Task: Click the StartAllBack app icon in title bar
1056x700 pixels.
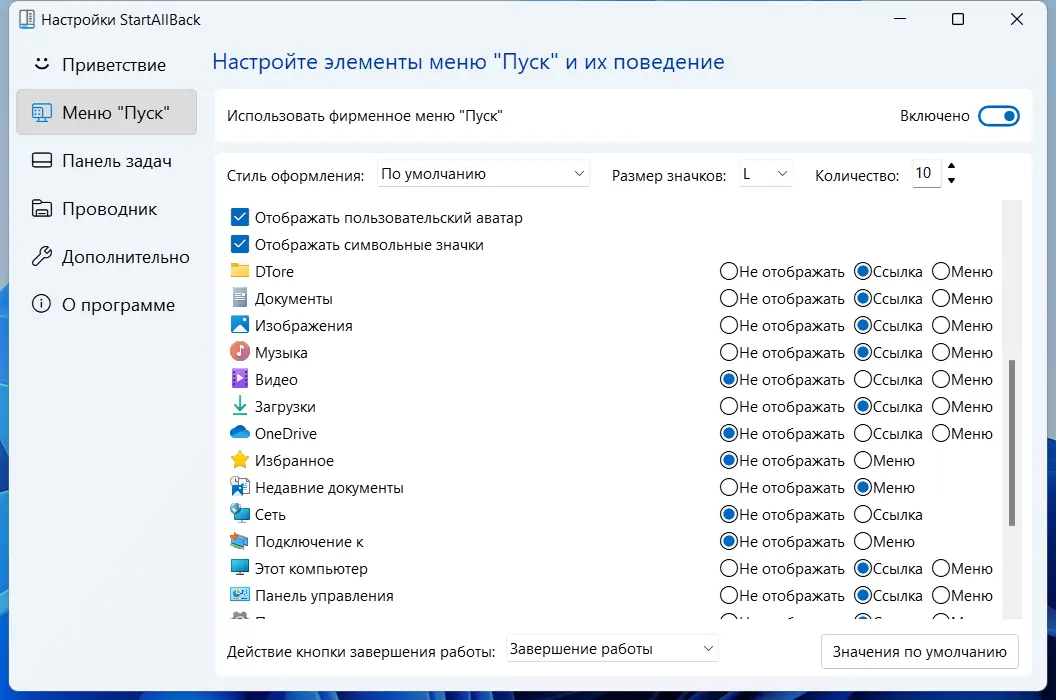Action: coord(27,19)
